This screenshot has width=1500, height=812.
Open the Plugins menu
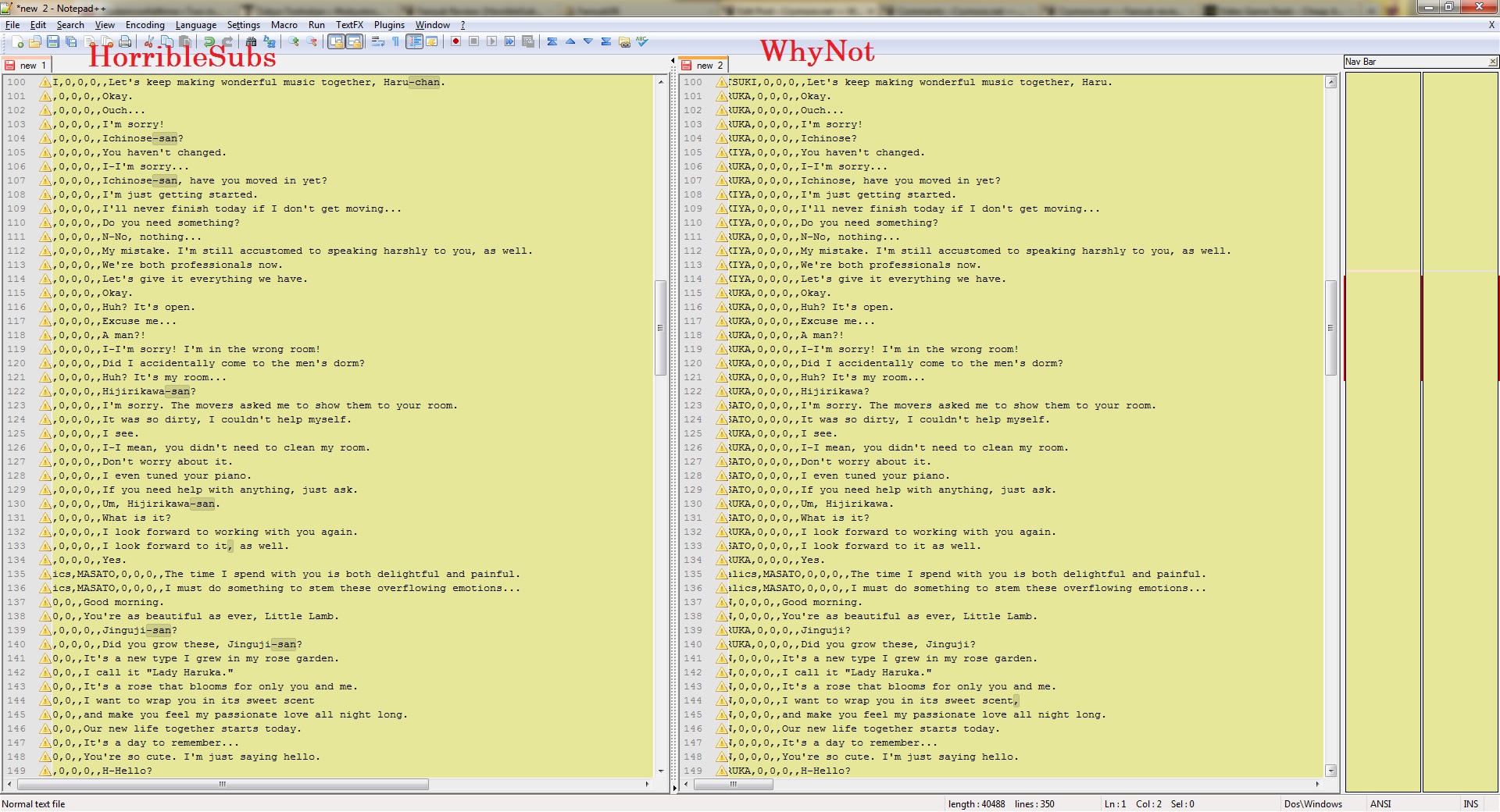389,25
